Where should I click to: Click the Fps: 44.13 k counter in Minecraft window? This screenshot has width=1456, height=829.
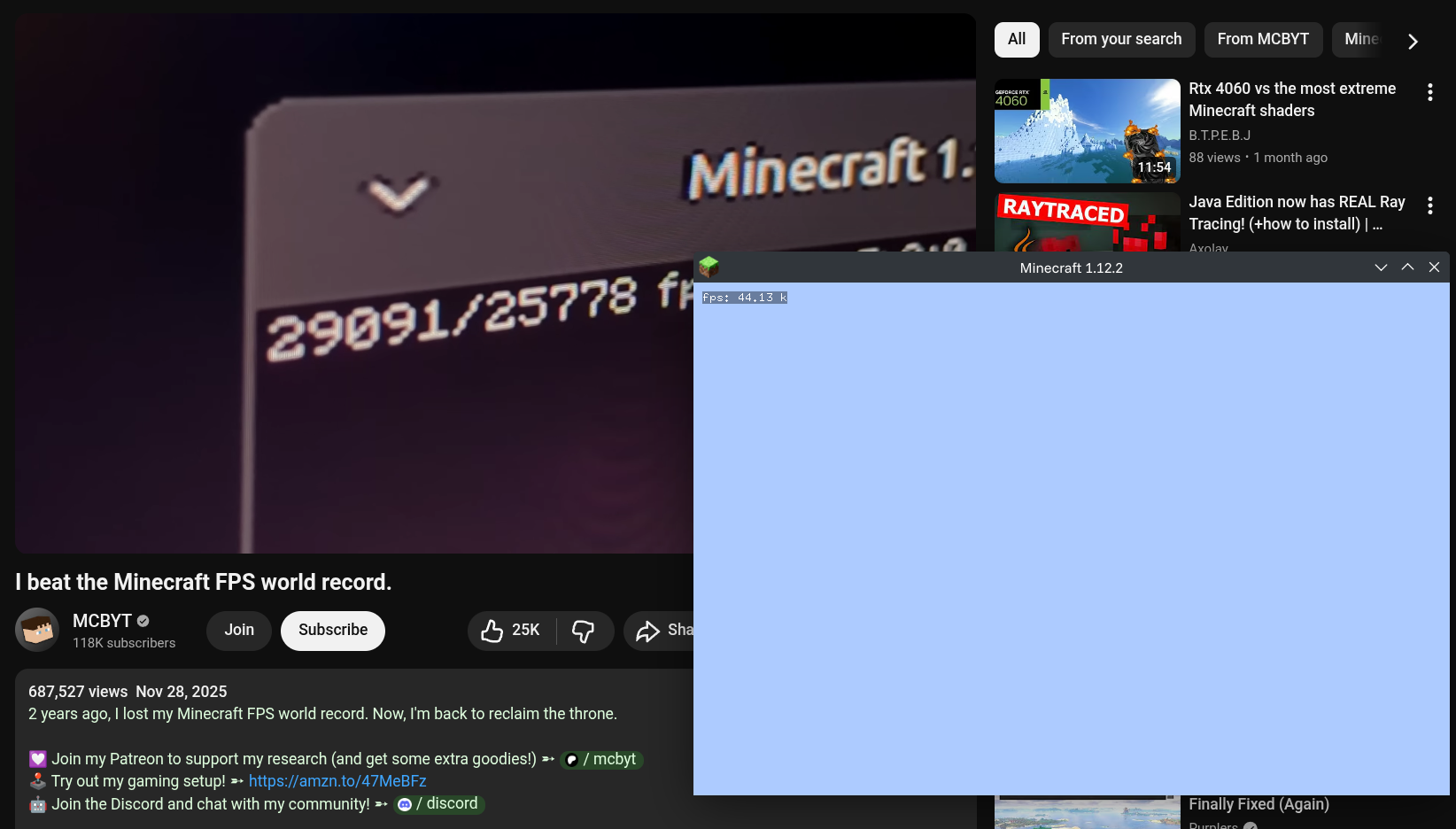[745, 298]
